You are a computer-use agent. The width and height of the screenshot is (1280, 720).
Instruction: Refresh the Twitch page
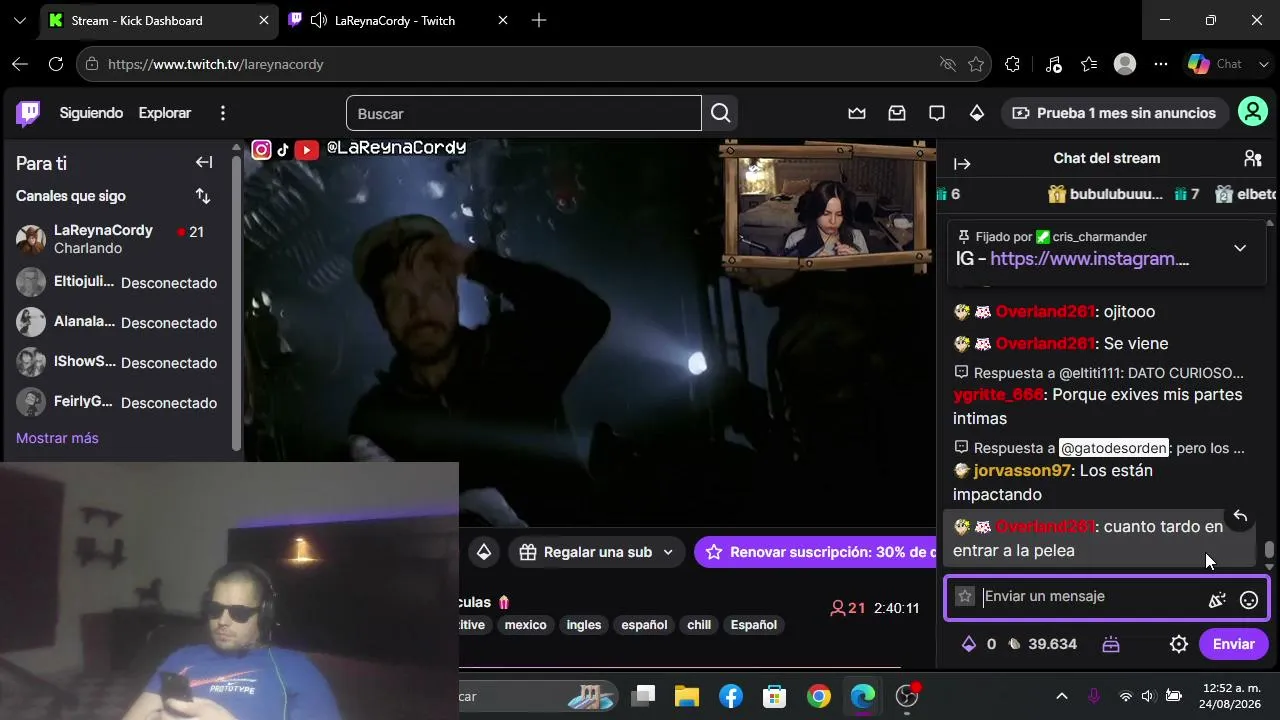pyautogui.click(x=56, y=64)
